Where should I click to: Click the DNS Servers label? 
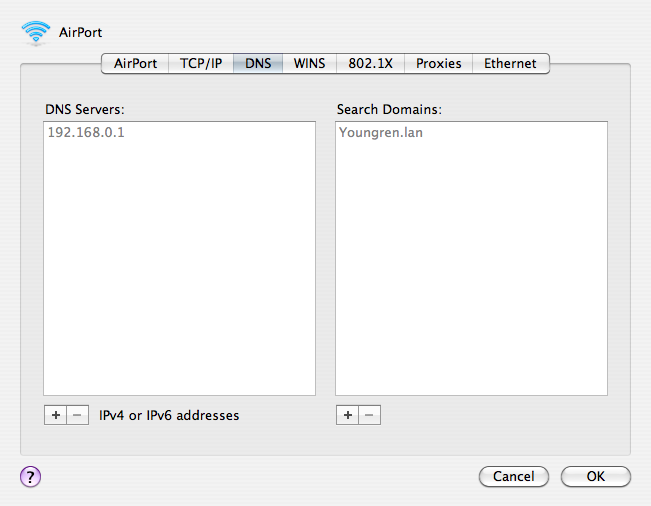pos(85,110)
